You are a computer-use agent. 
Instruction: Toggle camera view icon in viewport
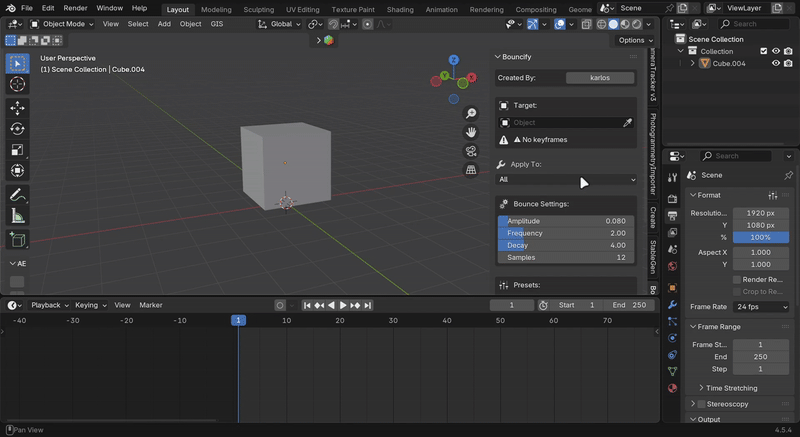pos(471,151)
